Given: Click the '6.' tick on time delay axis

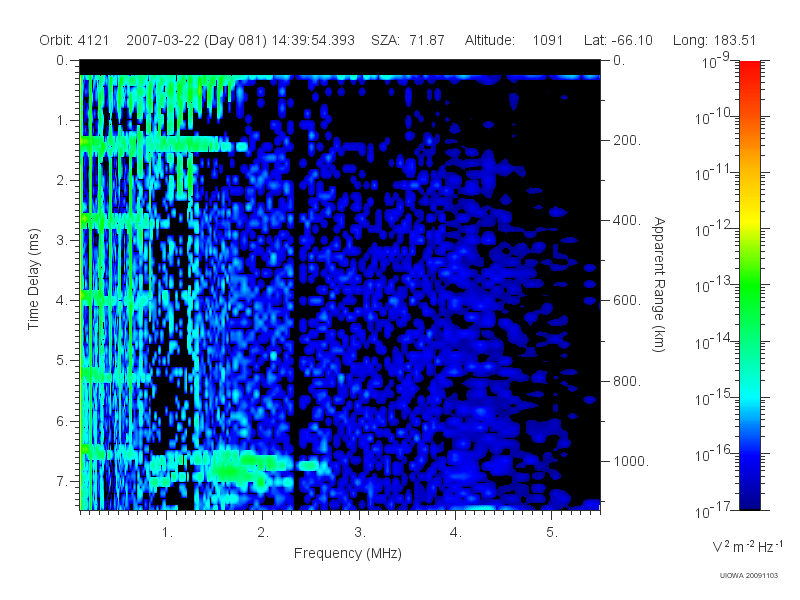Looking at the screenshot, I should click(62, 421).
